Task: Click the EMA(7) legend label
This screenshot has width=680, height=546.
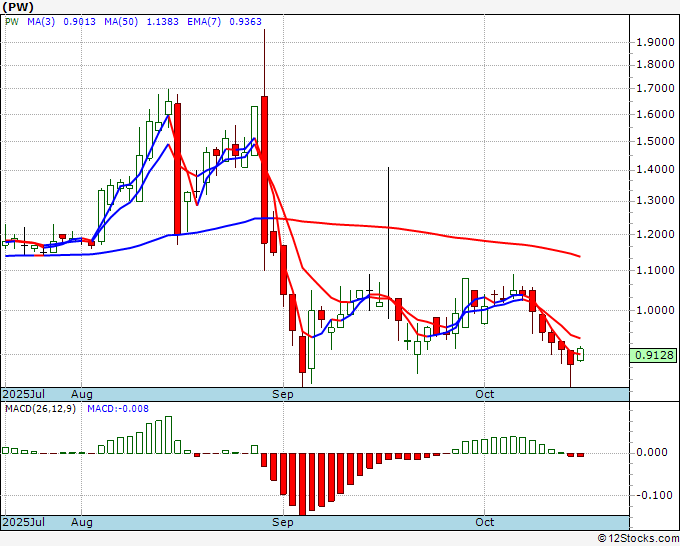Action: click(x=204, y=22)
